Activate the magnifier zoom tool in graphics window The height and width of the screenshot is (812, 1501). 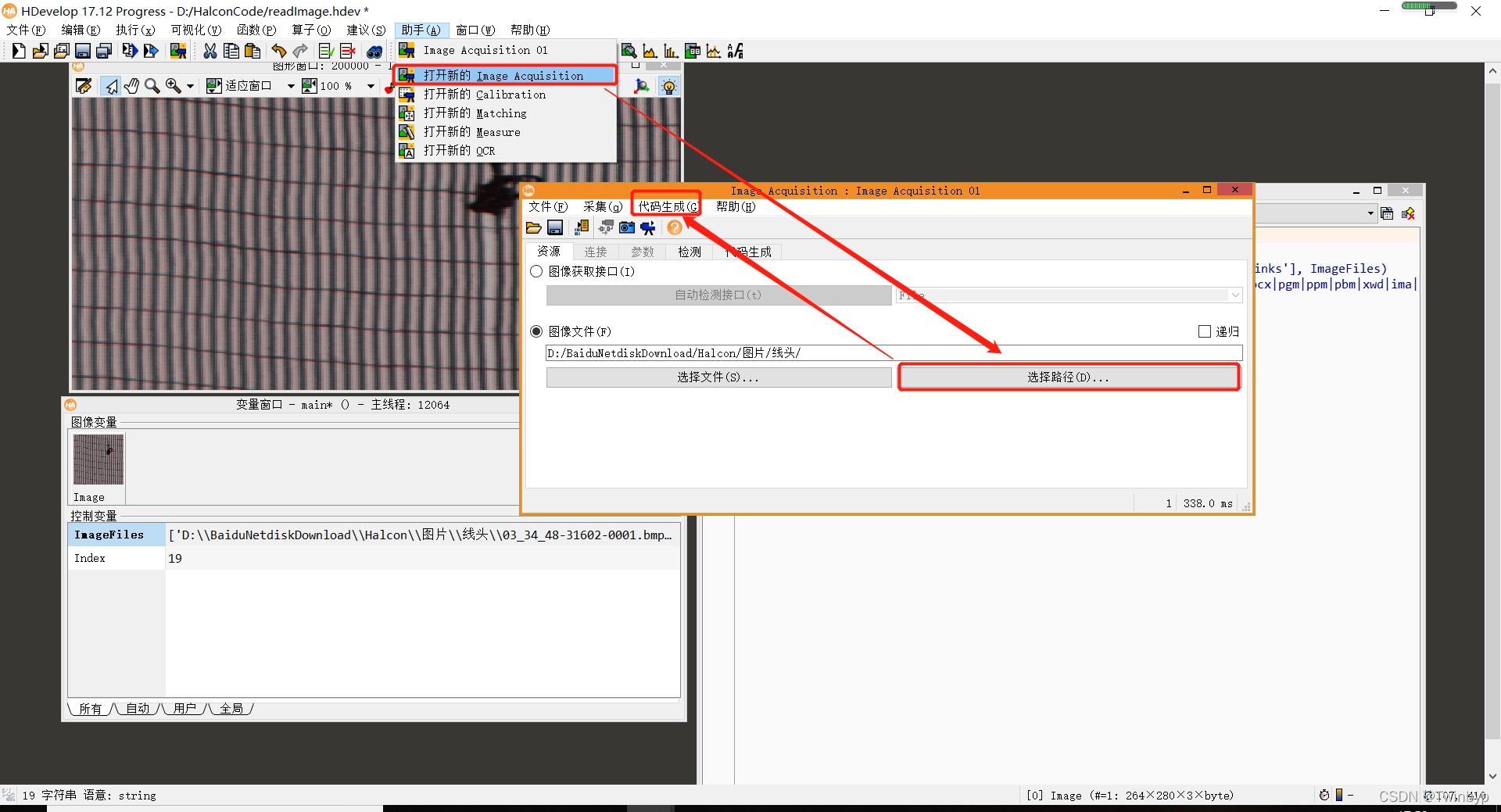tap(153, 86)
